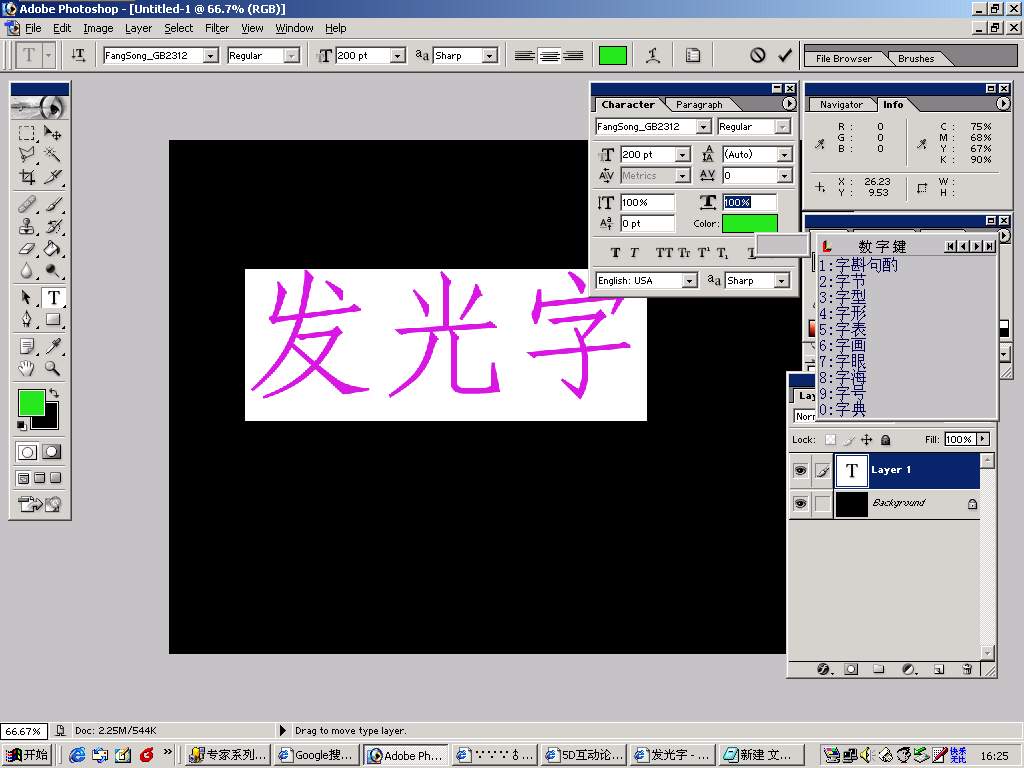
Task: Open Fill opacity slider arrow in Layers panel
Action: tap(983, 440)
